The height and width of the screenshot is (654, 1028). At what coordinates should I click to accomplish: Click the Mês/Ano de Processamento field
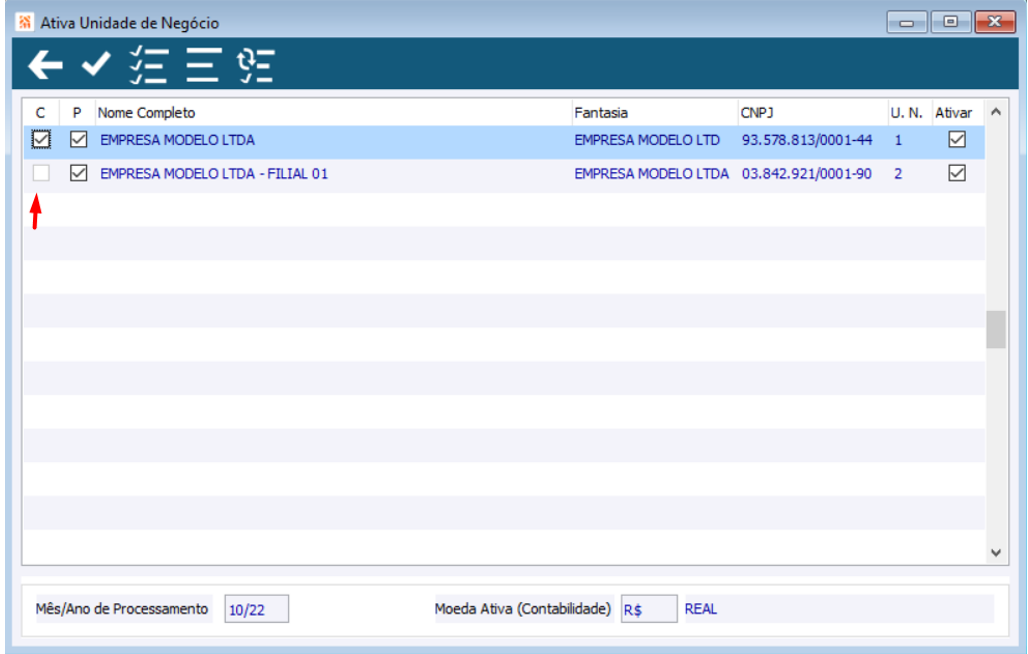point(256,609)
